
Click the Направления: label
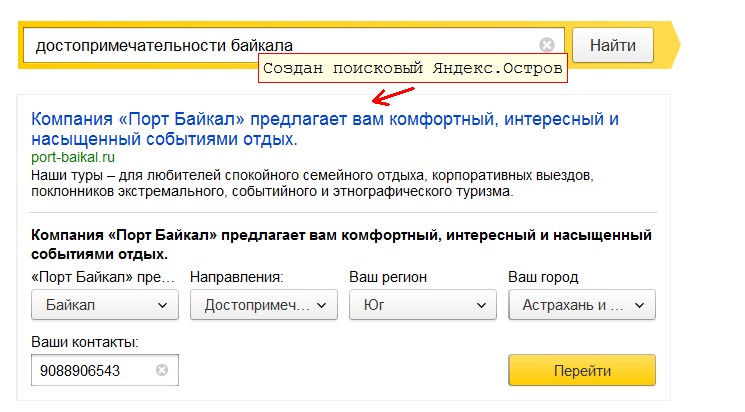pyautogui.click(x=237, y=277)
